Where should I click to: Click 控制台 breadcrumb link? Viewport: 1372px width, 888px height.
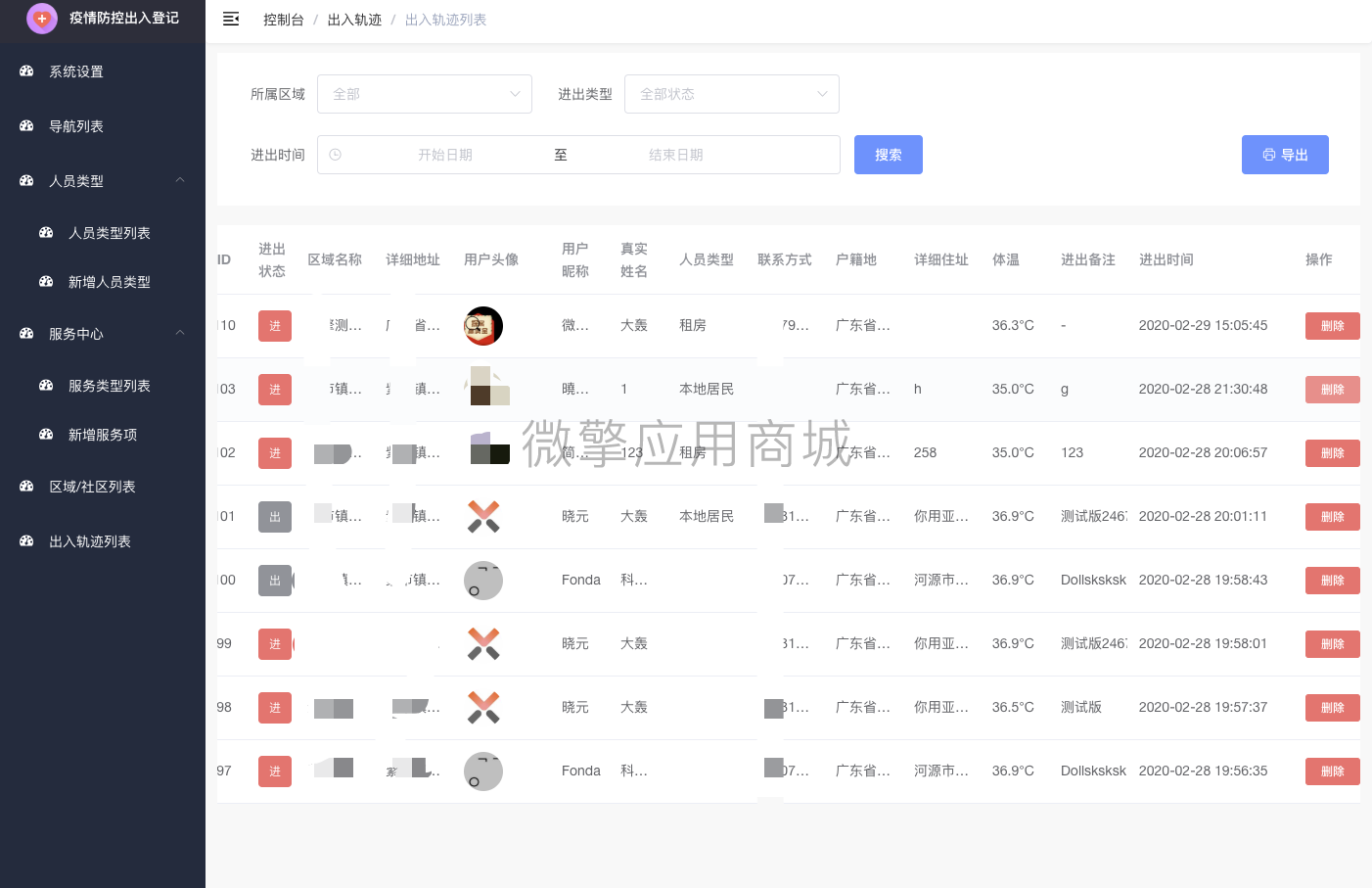284,20
